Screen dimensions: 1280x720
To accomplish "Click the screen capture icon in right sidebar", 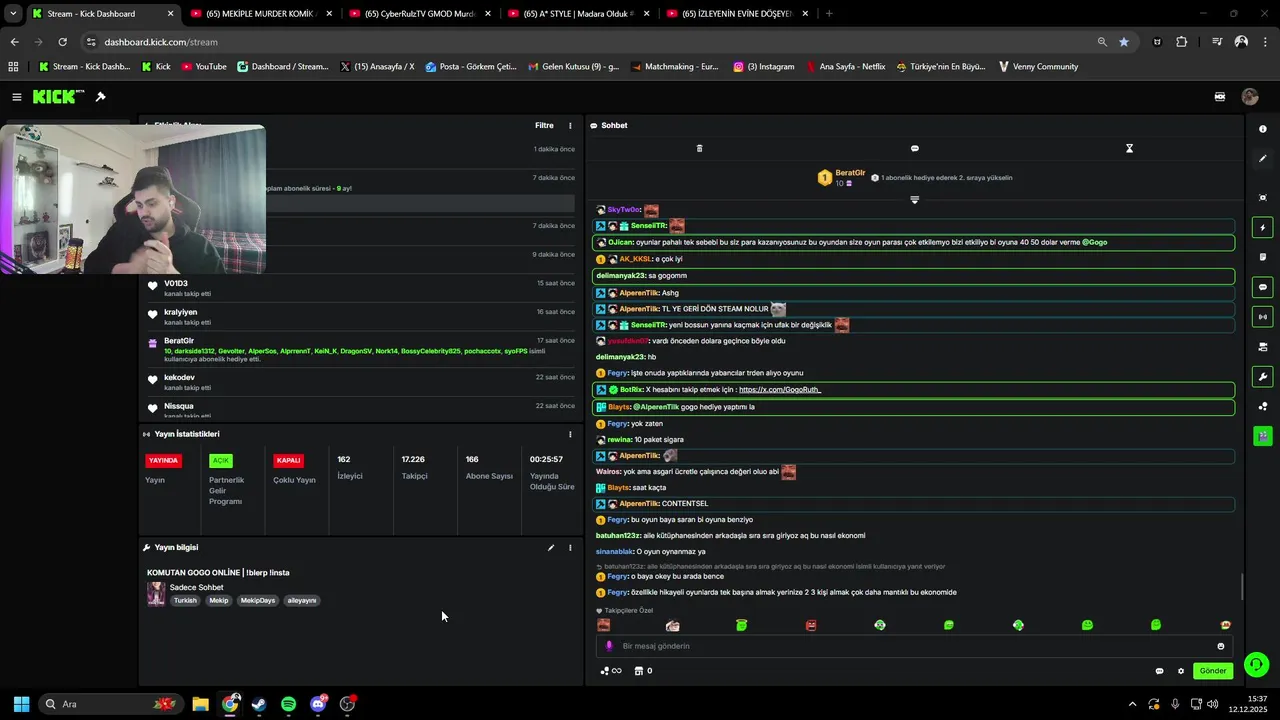I will (1263, 198).
